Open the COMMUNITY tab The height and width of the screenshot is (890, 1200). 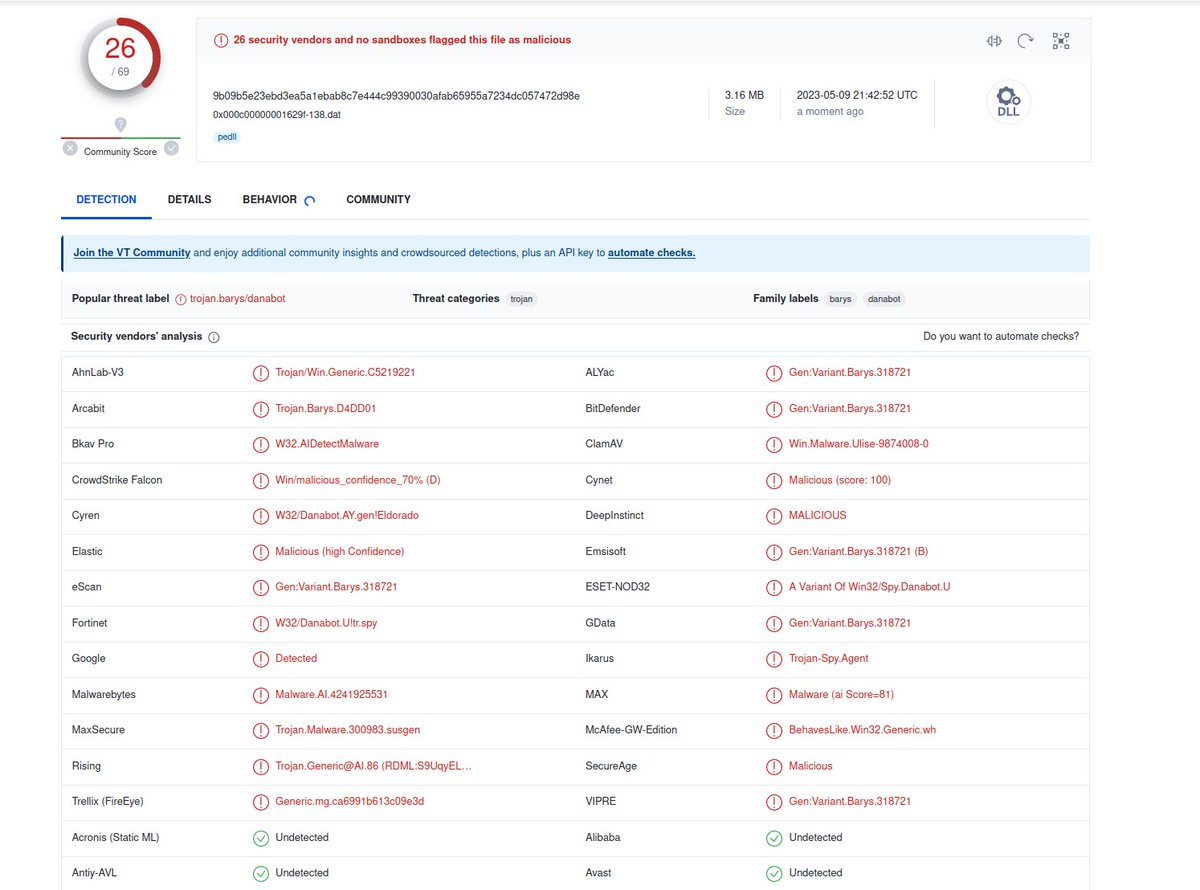[378, 199]
